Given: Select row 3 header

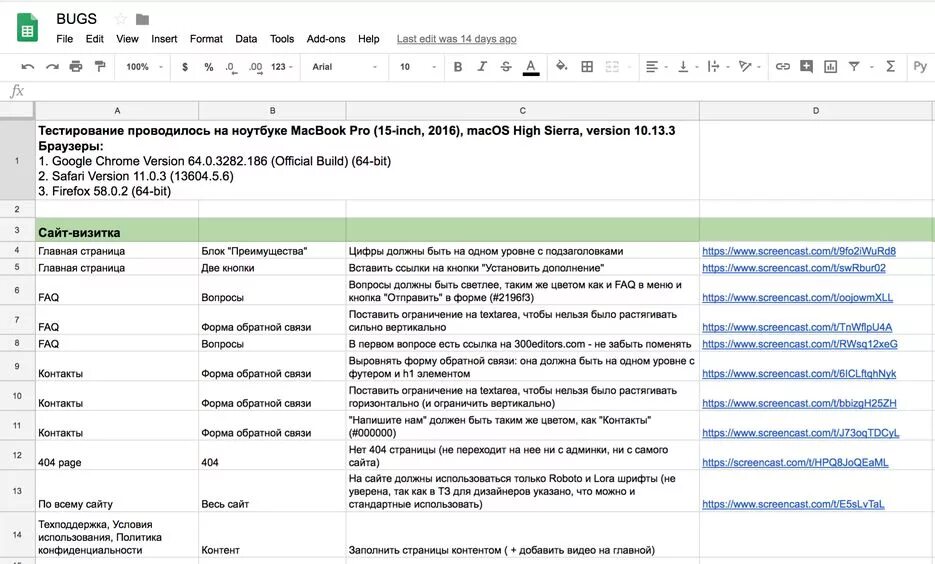Looking at the screenshot, I should click(17, 230).
